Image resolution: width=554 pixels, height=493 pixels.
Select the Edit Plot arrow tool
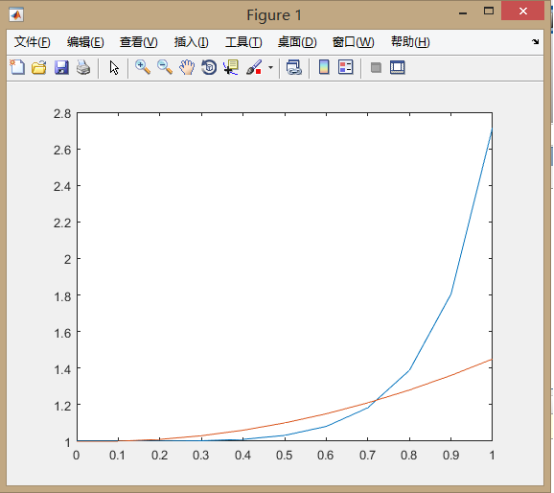(114, 68)
